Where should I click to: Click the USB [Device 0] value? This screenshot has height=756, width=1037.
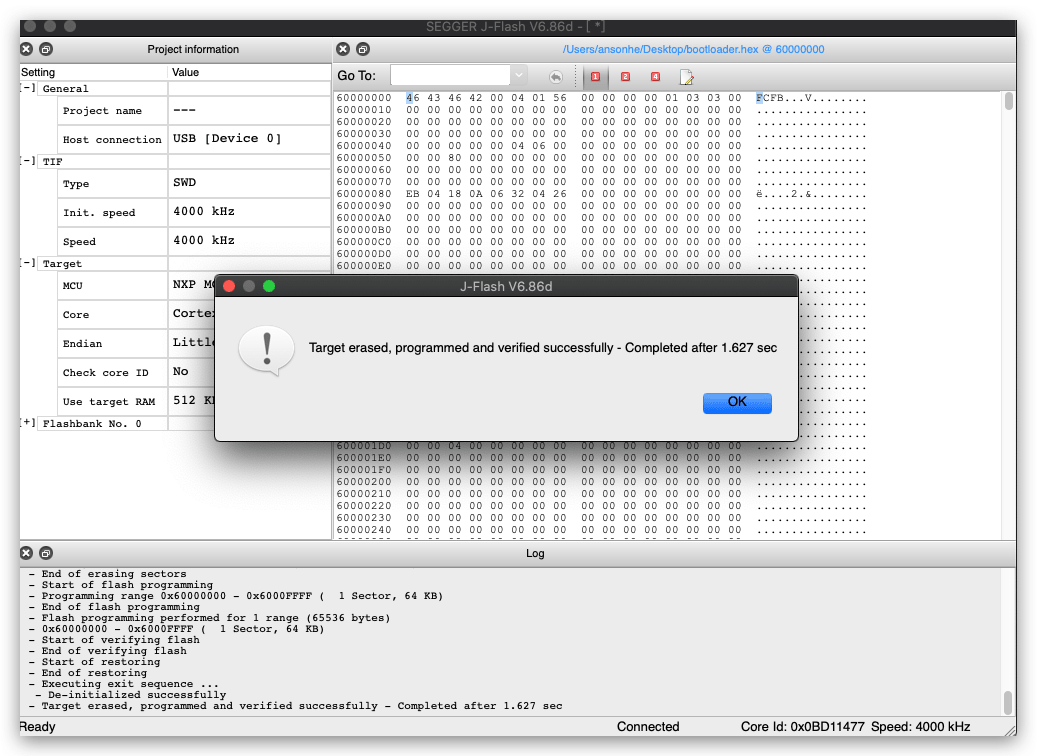[x=227, y=138]
